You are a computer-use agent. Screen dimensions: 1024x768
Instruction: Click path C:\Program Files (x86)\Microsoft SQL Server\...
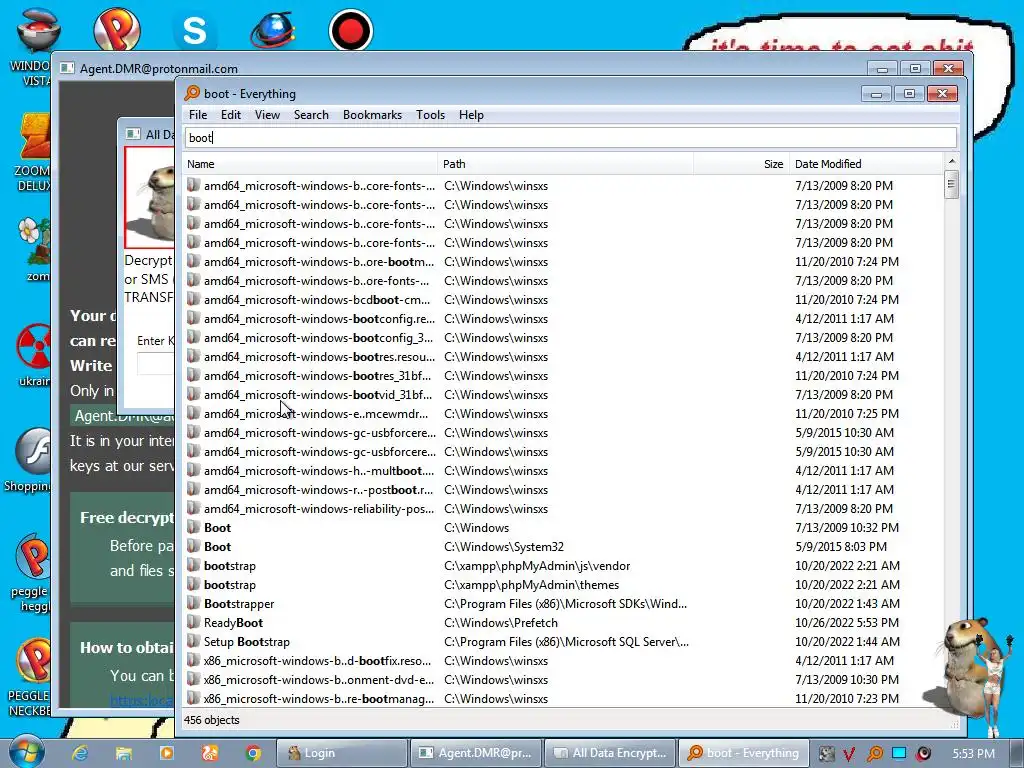[566, 642]
